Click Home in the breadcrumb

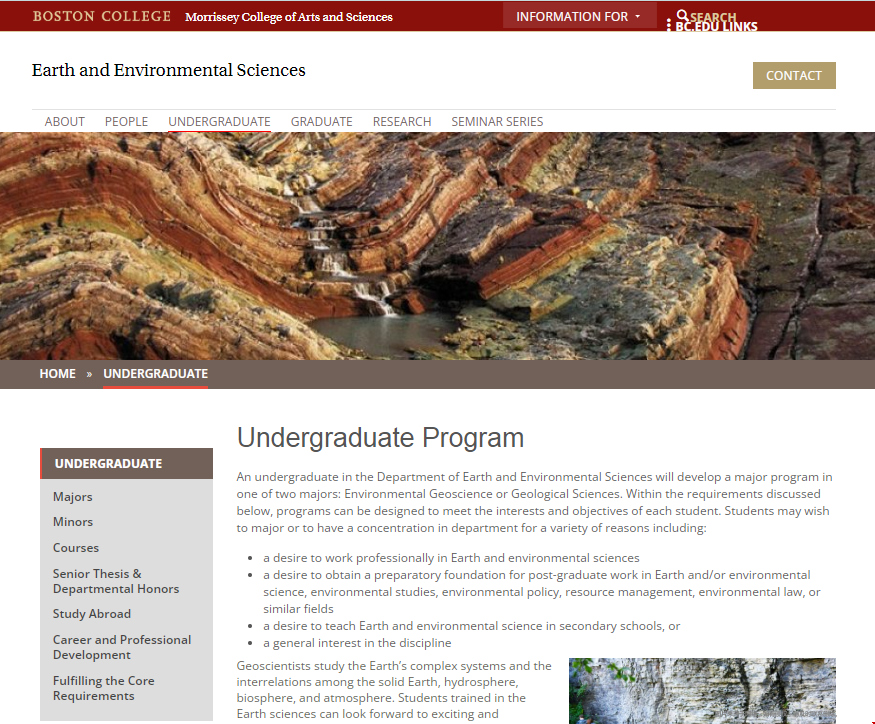(x=57, y=373)
